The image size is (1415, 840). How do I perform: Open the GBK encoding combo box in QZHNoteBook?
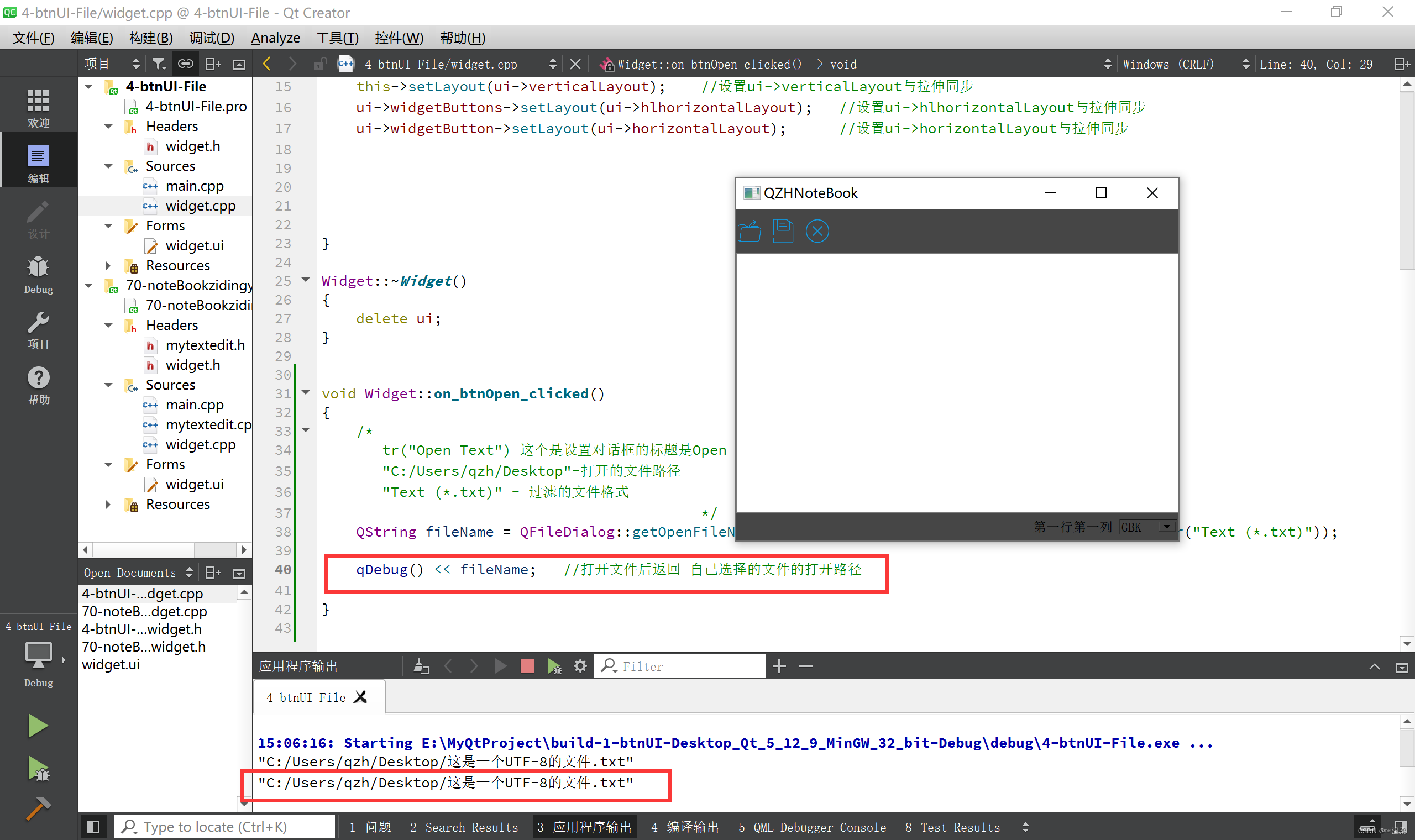[1147, 527]
